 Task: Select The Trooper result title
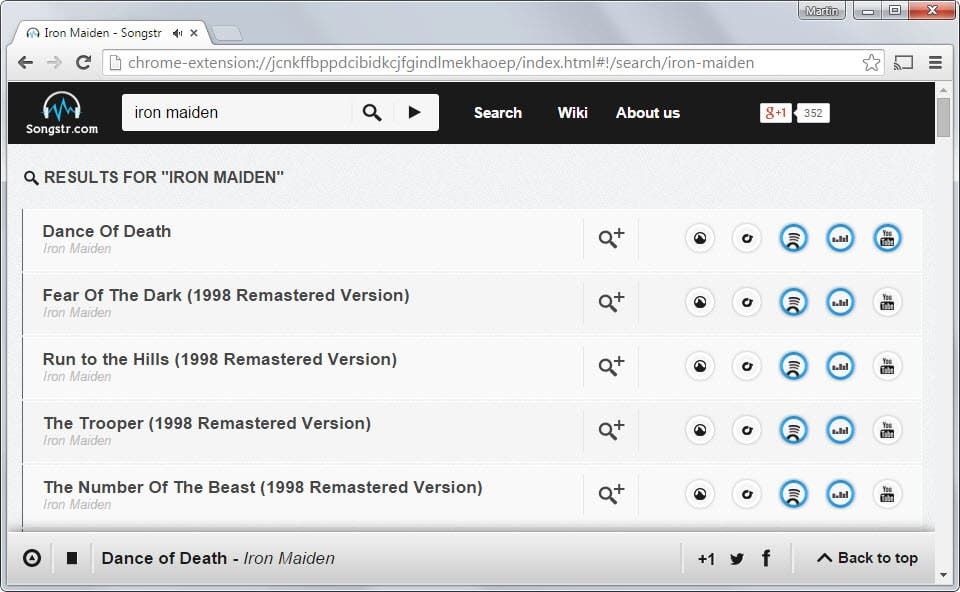coord(207,423)
